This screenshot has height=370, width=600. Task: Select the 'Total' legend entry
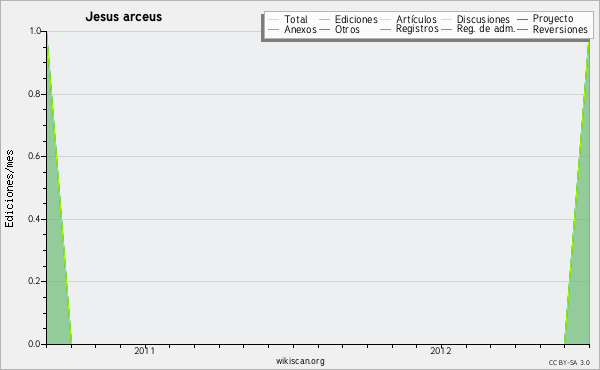point(296,19)
